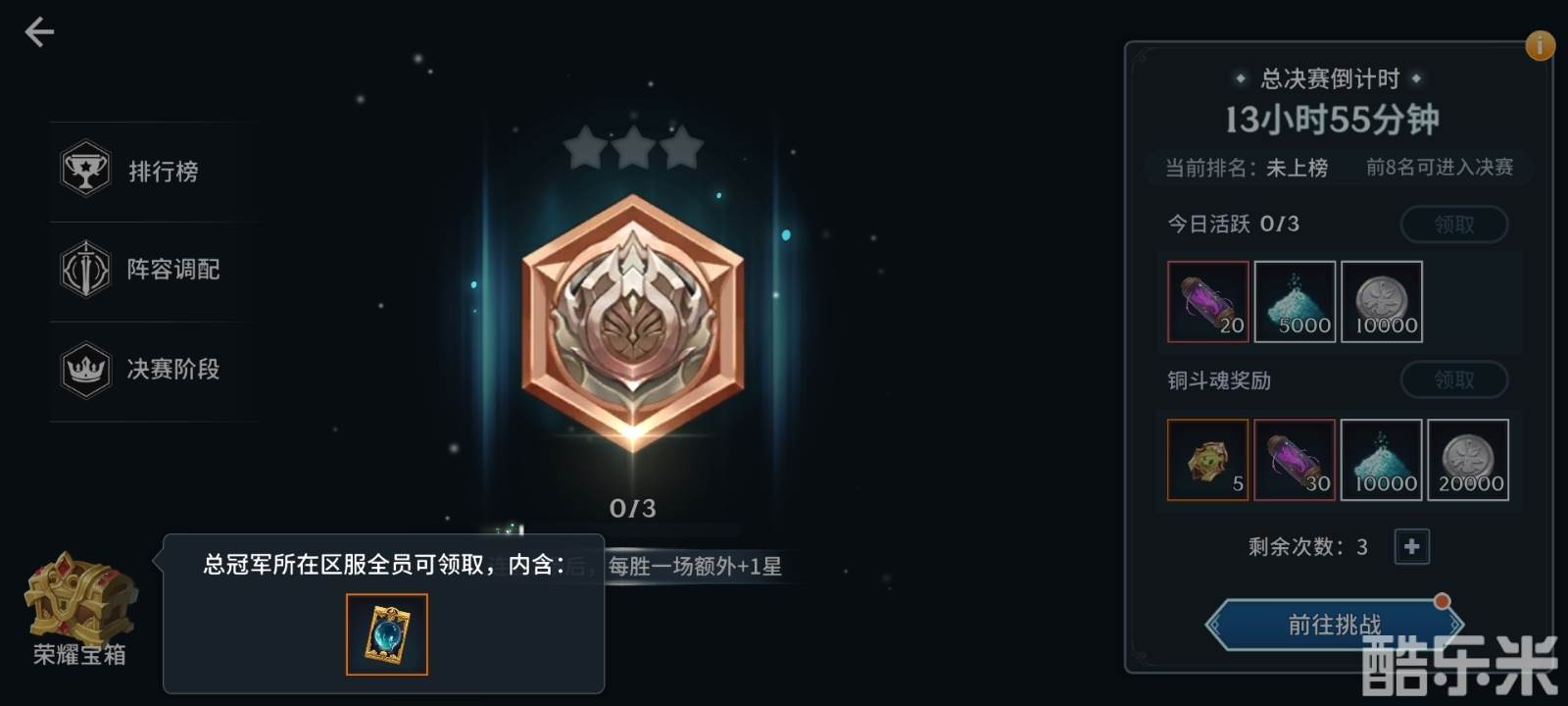
Task: Tap the sword shield icon for 阵容调配
Action: pos(85,269)
